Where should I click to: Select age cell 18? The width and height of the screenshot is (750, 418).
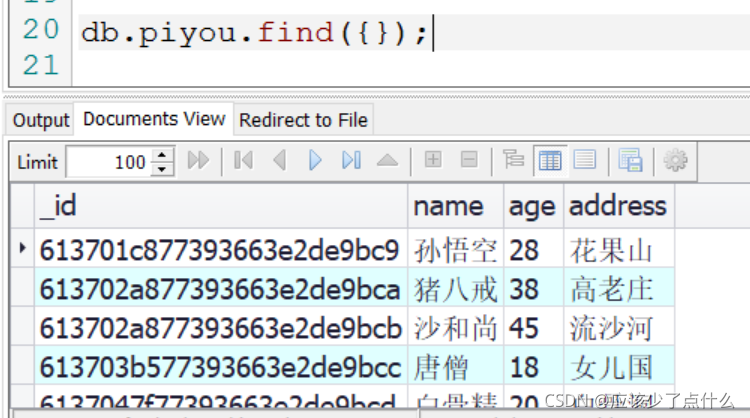pyautogui.click(x=534, y=367)
